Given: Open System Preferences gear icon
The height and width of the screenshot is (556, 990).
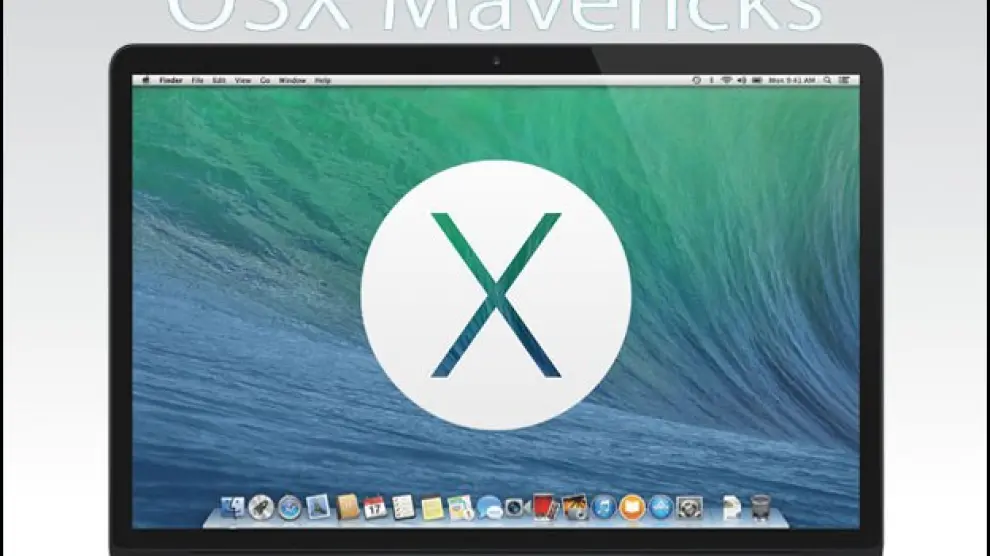Looking at the screenshot, I should click(688, 507).
